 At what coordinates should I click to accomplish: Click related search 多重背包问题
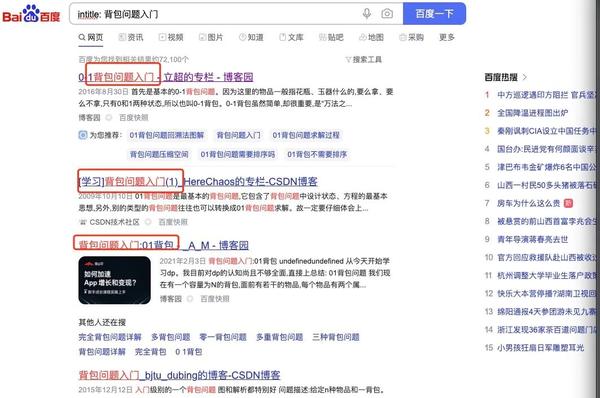(279, 337)
